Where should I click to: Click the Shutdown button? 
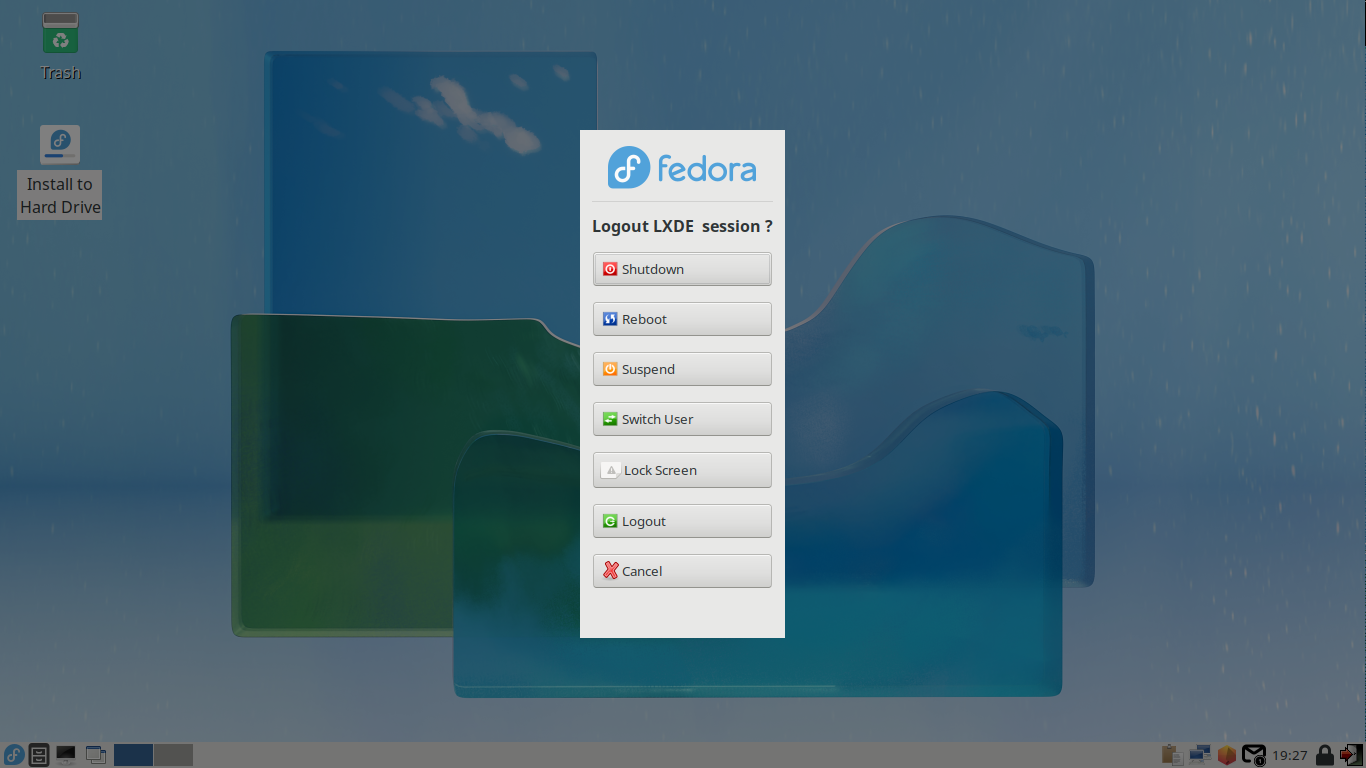coord(682,269)
